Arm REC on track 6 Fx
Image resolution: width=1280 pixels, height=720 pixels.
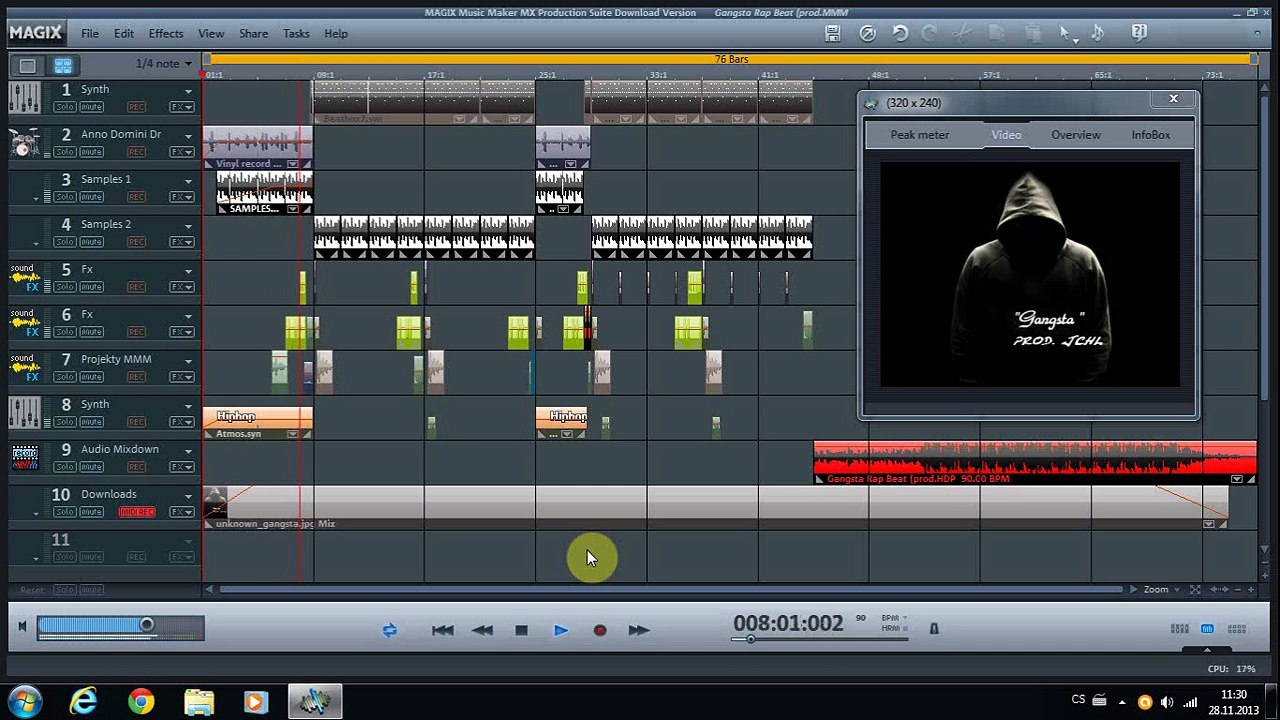(136, 332)
